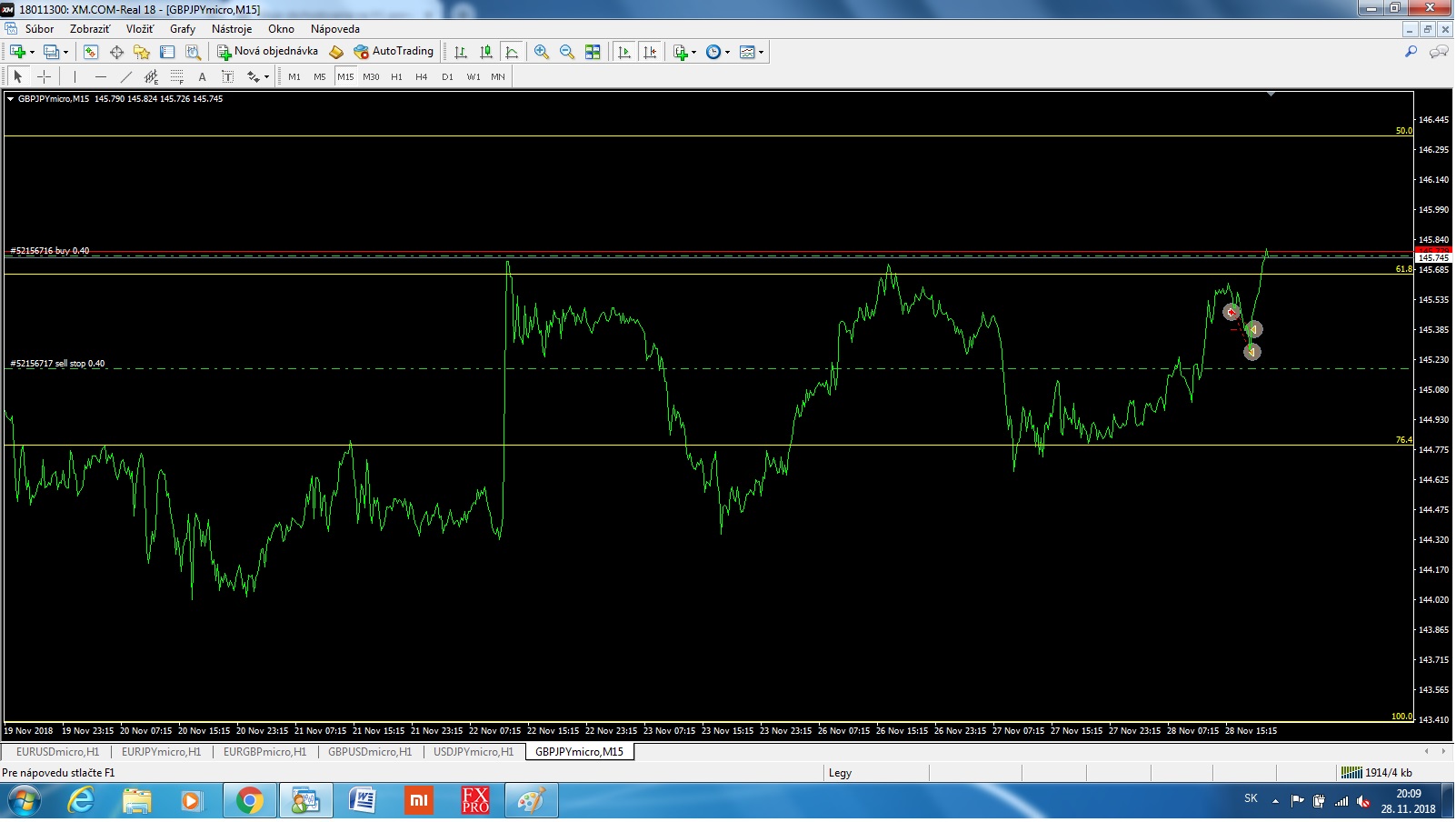Select the text label tool
Image resolution: width=1456 pixels, height=822 pixels.
click(x=227, y=77)
